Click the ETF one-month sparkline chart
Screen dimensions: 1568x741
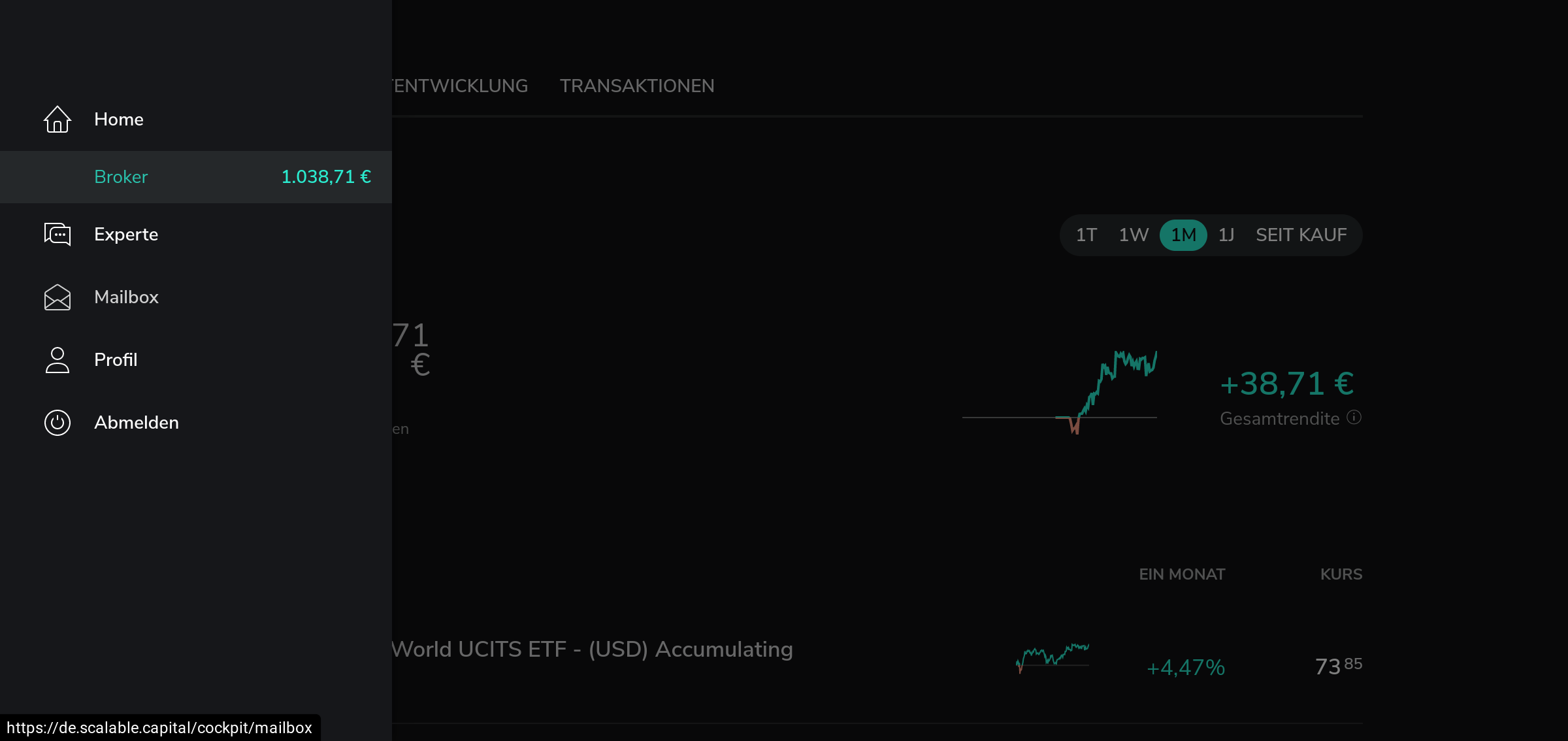tap(1053, 657)
